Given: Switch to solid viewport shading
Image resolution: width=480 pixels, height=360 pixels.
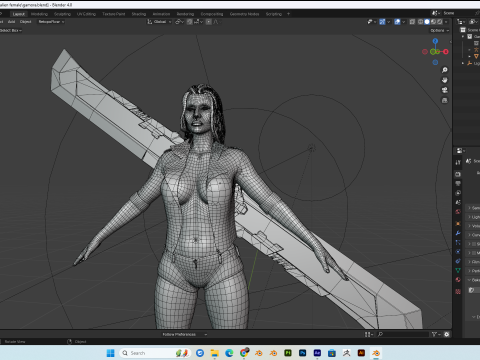Looking at the screenshot, I should [x=427, y=22].
